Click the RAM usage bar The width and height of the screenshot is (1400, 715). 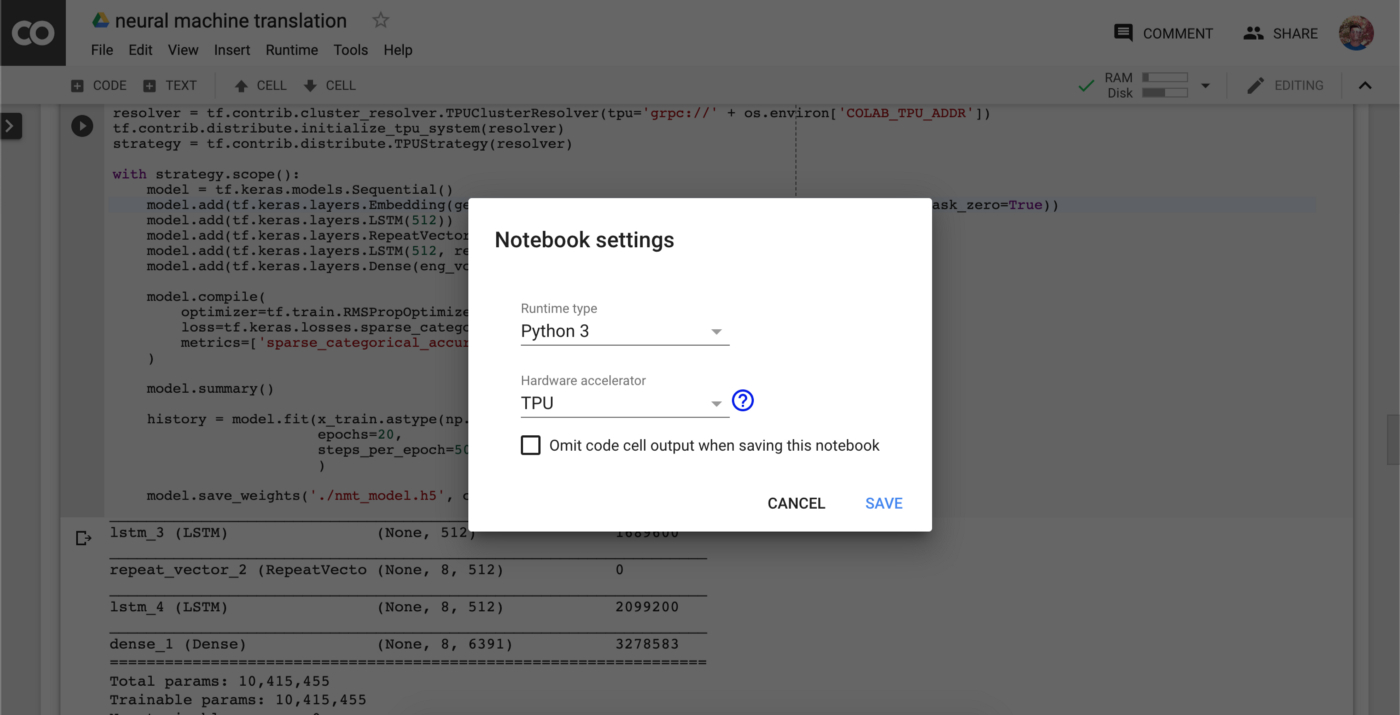(x=1165, y=77)
